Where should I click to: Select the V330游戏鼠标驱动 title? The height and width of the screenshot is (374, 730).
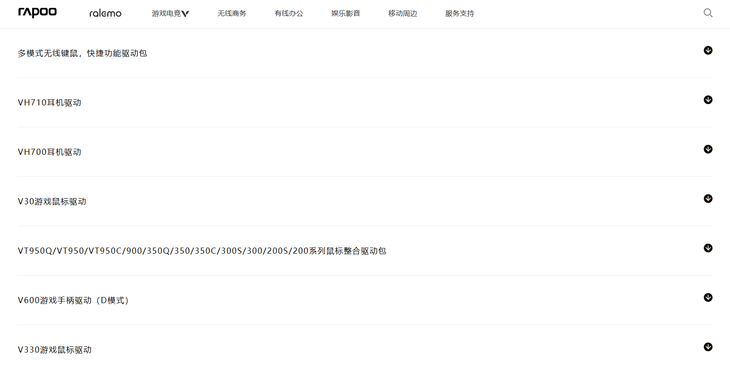click(x=54, y=349)
